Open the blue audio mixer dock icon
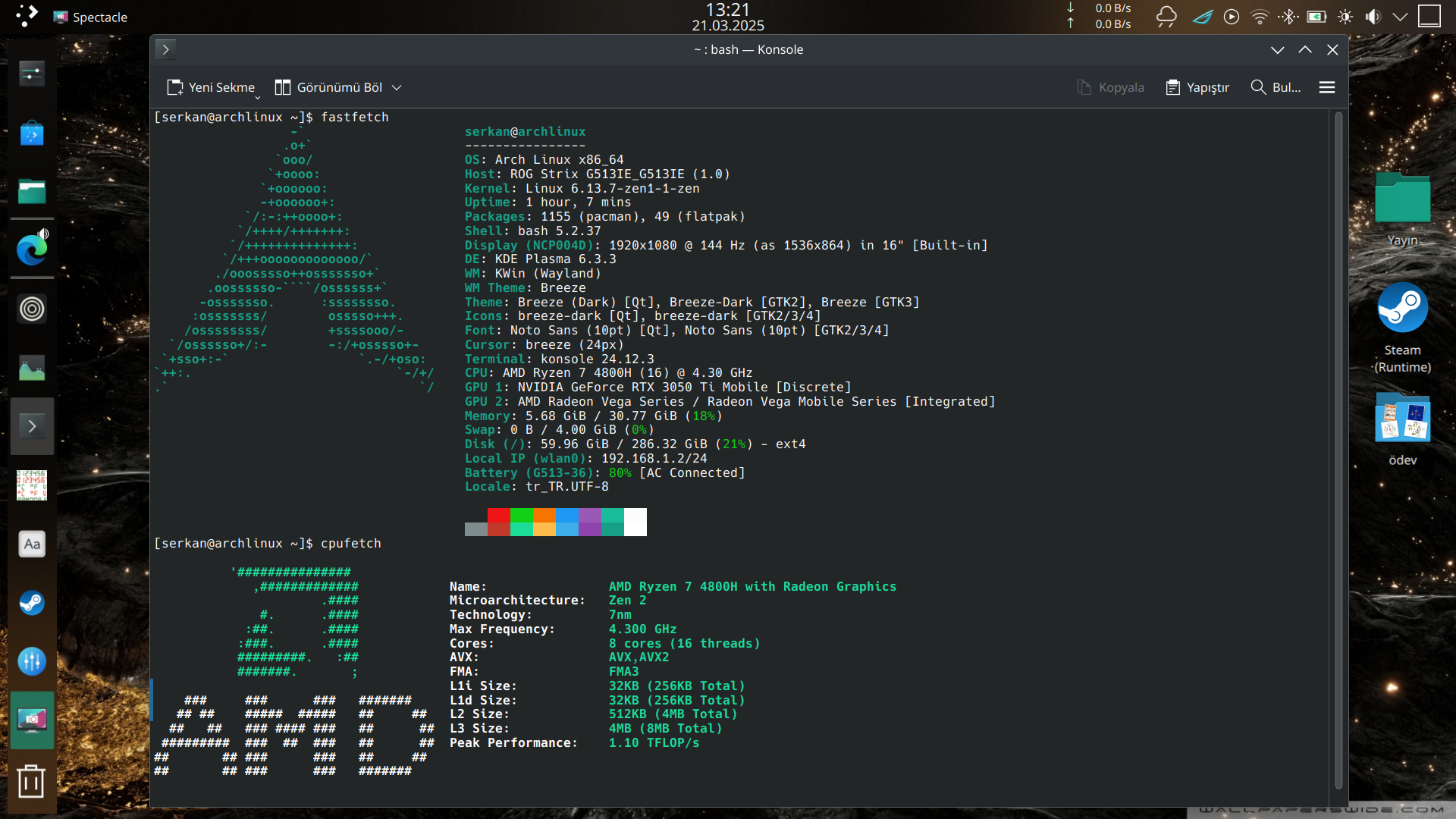Screen dimensions: 1456x819 point(32,661)
